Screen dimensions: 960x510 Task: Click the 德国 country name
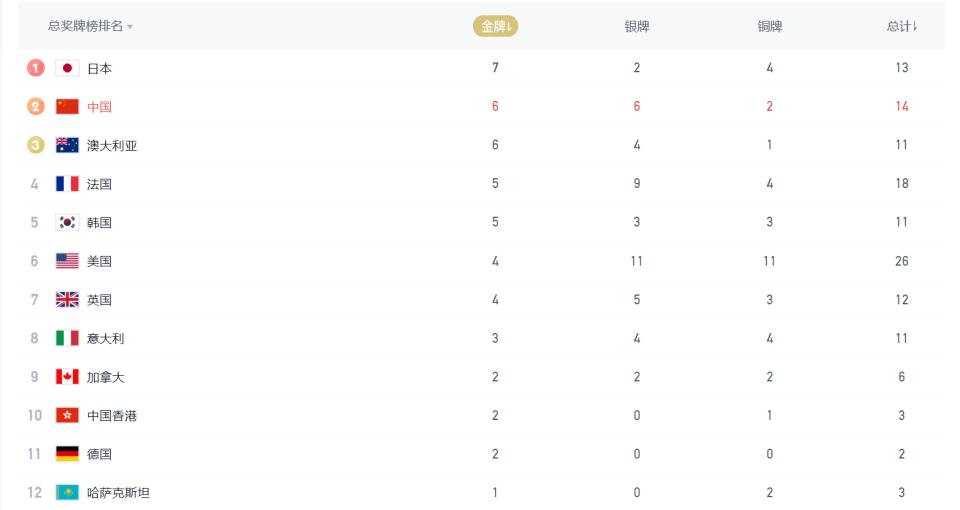tap(99, 454)
